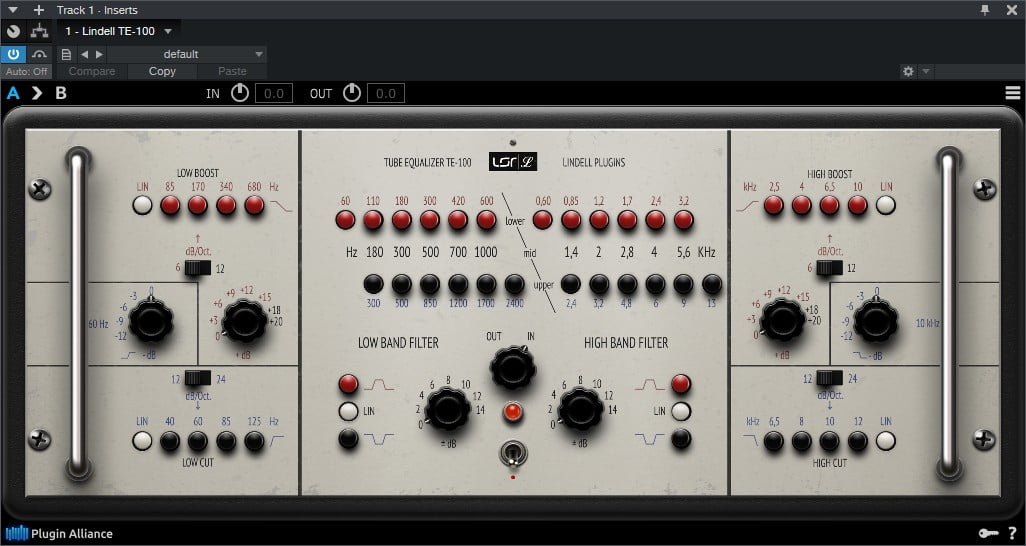Image resolution: width=1026 pixels, height=546 pixels.
Task: Select low band 600 Hz lower button
Action: point(486,219)
